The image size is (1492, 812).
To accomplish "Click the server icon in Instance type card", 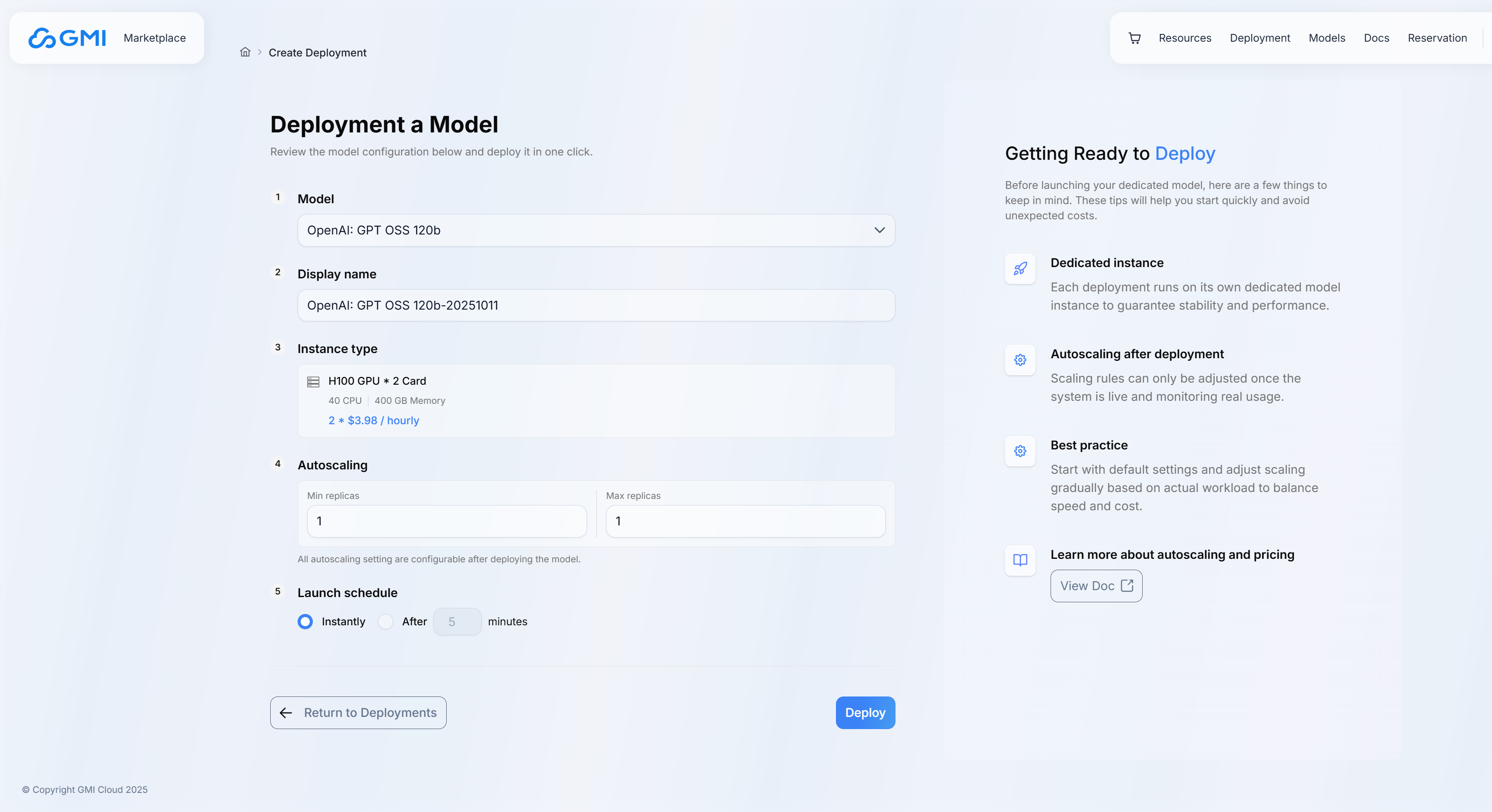I will click(313, 382).
